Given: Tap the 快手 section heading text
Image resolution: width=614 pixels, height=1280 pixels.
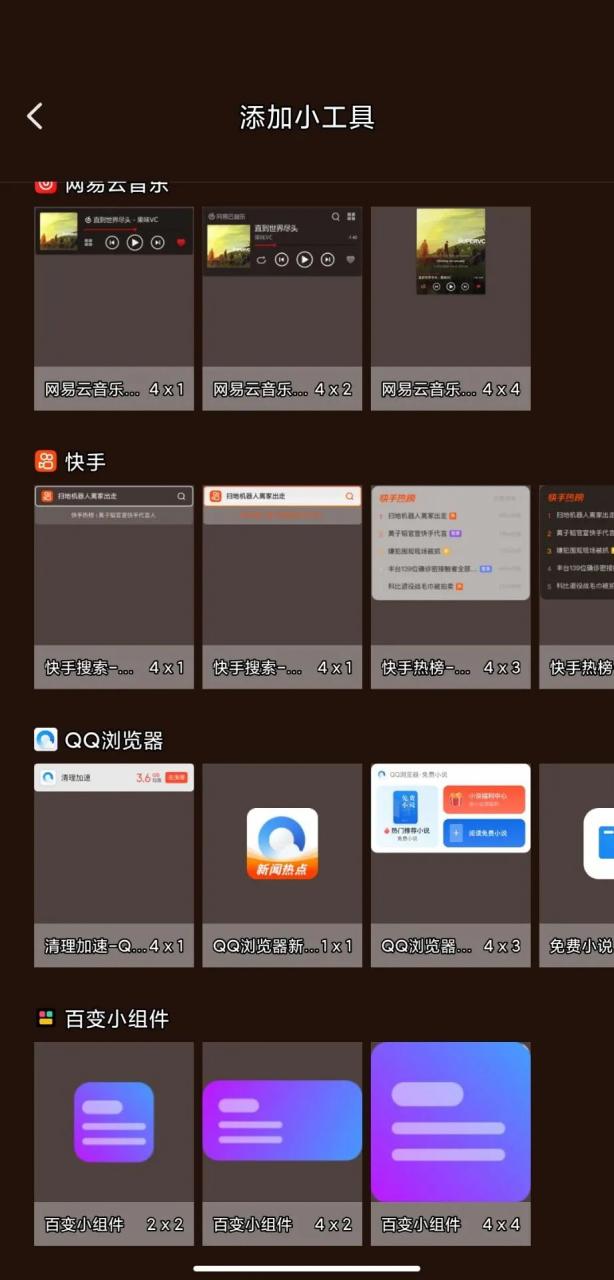Looking at the screenshot, I should tap(85, 461).
